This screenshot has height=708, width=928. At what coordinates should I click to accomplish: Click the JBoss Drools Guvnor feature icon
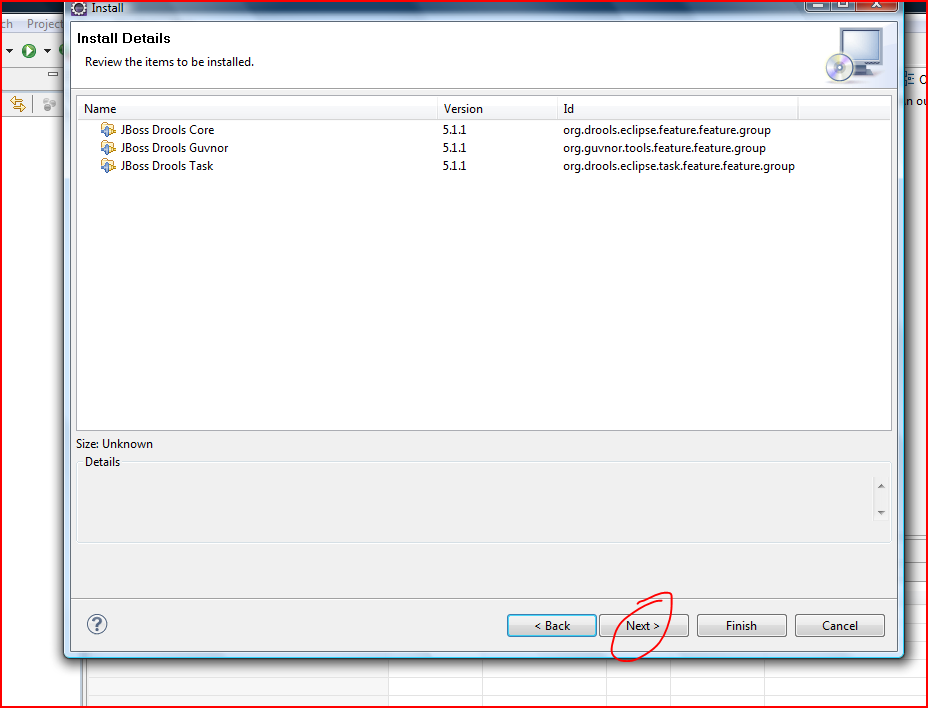(108, 148)
